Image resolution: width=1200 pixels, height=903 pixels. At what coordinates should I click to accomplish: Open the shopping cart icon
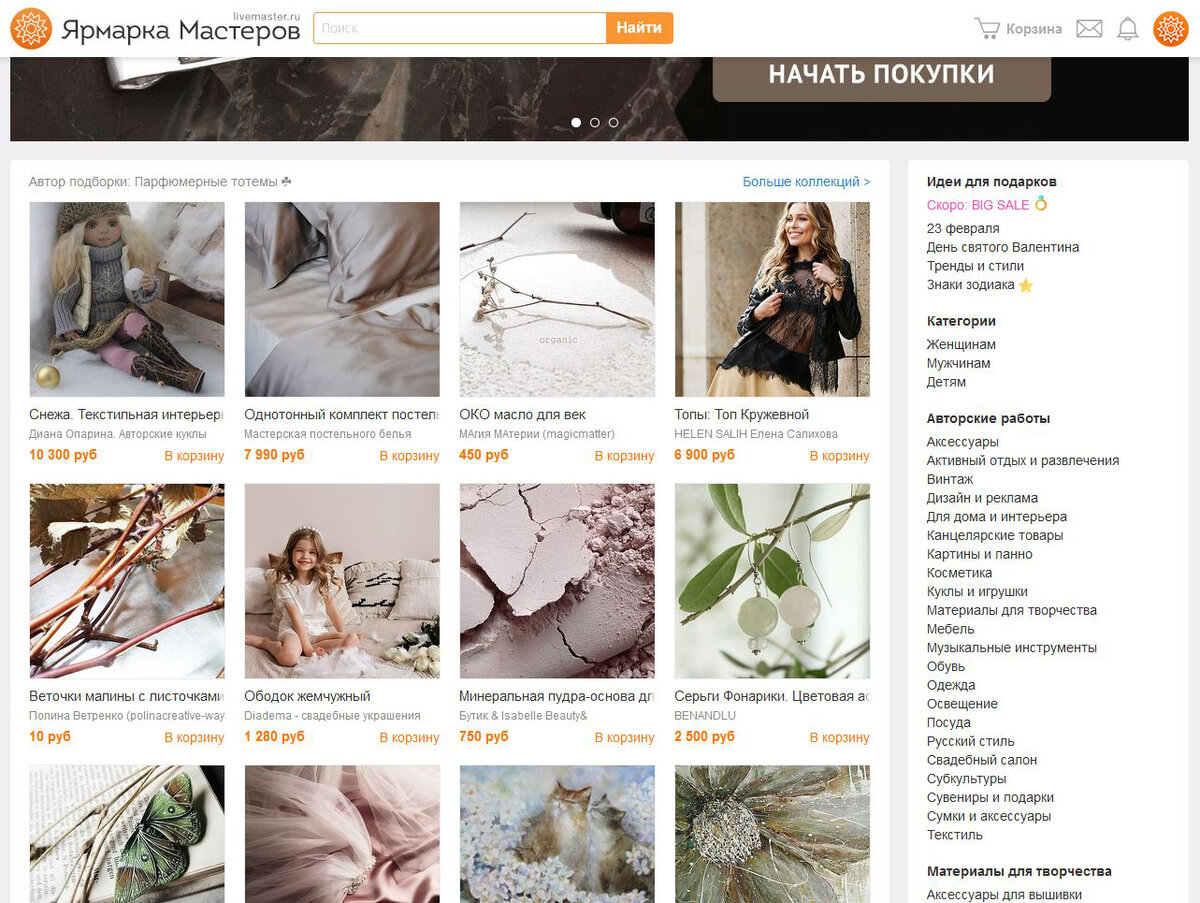(987, 28)
